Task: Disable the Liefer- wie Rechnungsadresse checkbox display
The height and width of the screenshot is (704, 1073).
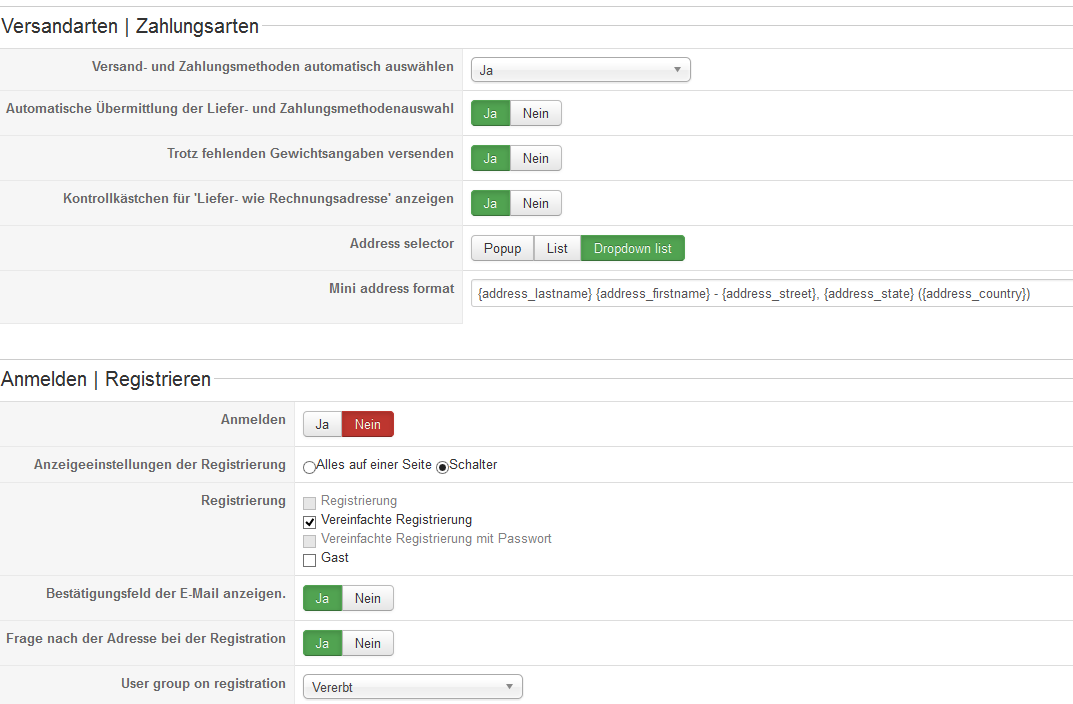Action: point(535,204)
